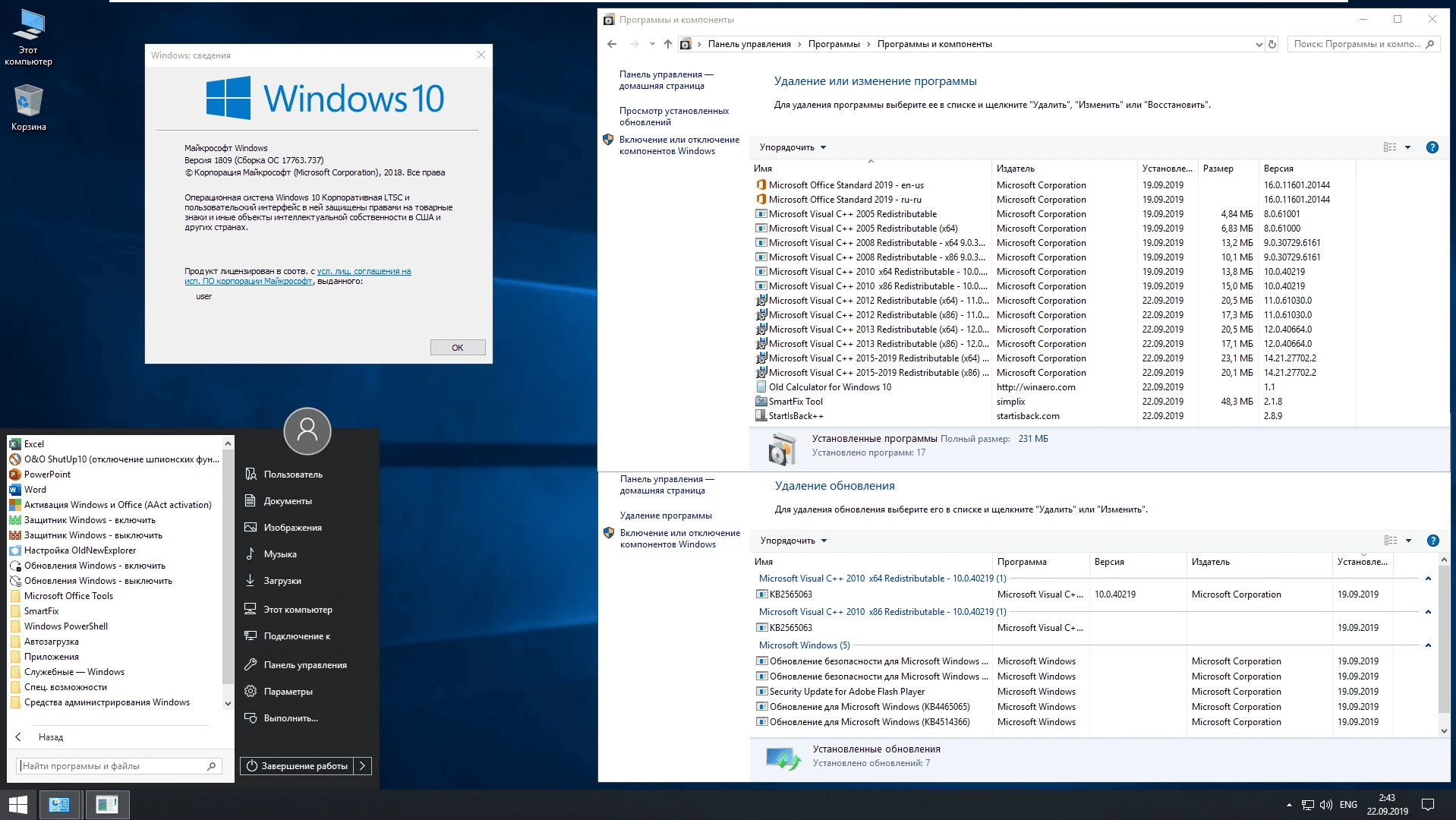Click the up arrow in address toolbar

click(x=667, y=44)
